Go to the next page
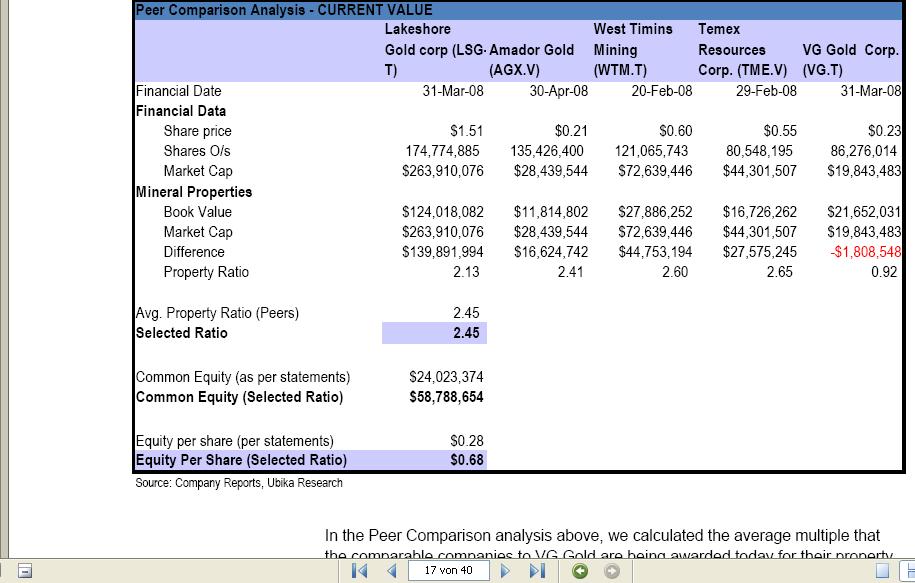The width and height of the screenshot is (915, 583). click(505, 571)
